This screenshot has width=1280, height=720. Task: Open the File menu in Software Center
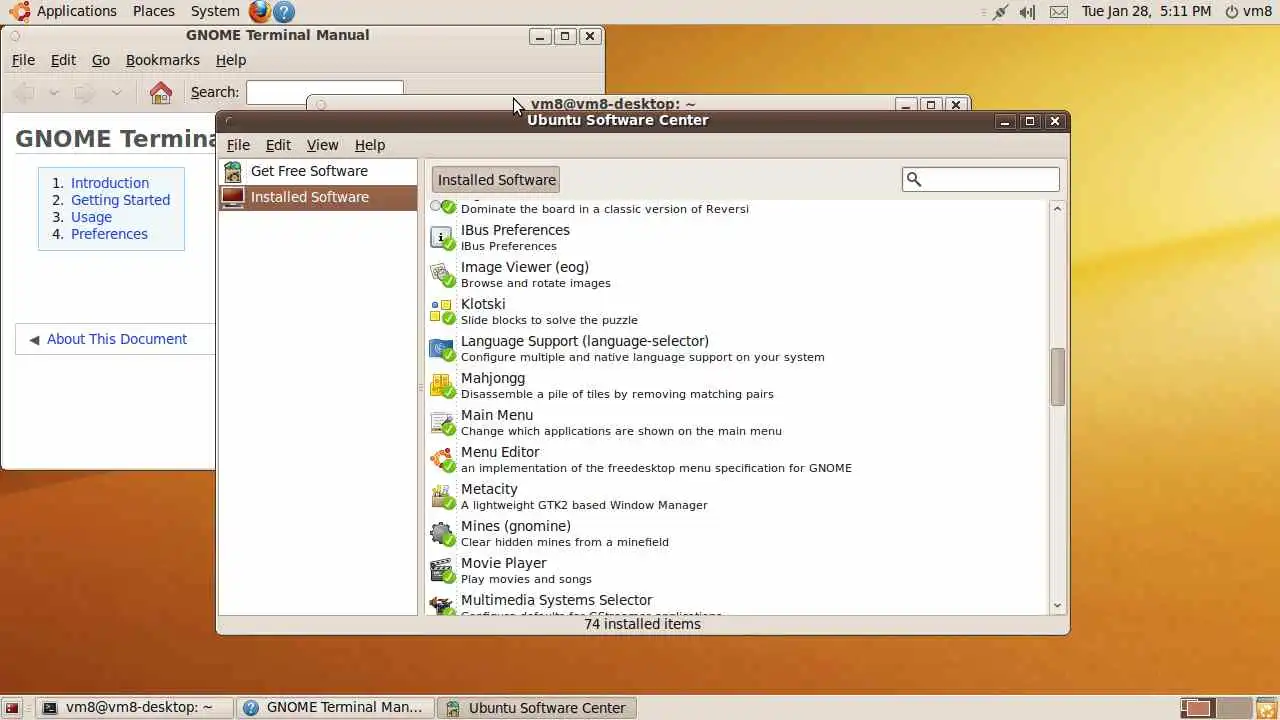point(238,145)
